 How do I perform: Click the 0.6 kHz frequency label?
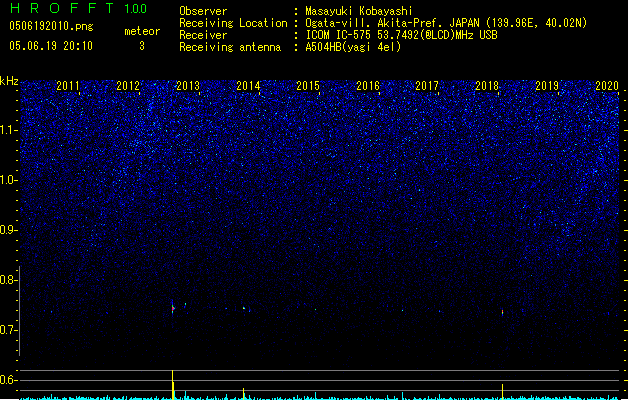click(8, 380)
